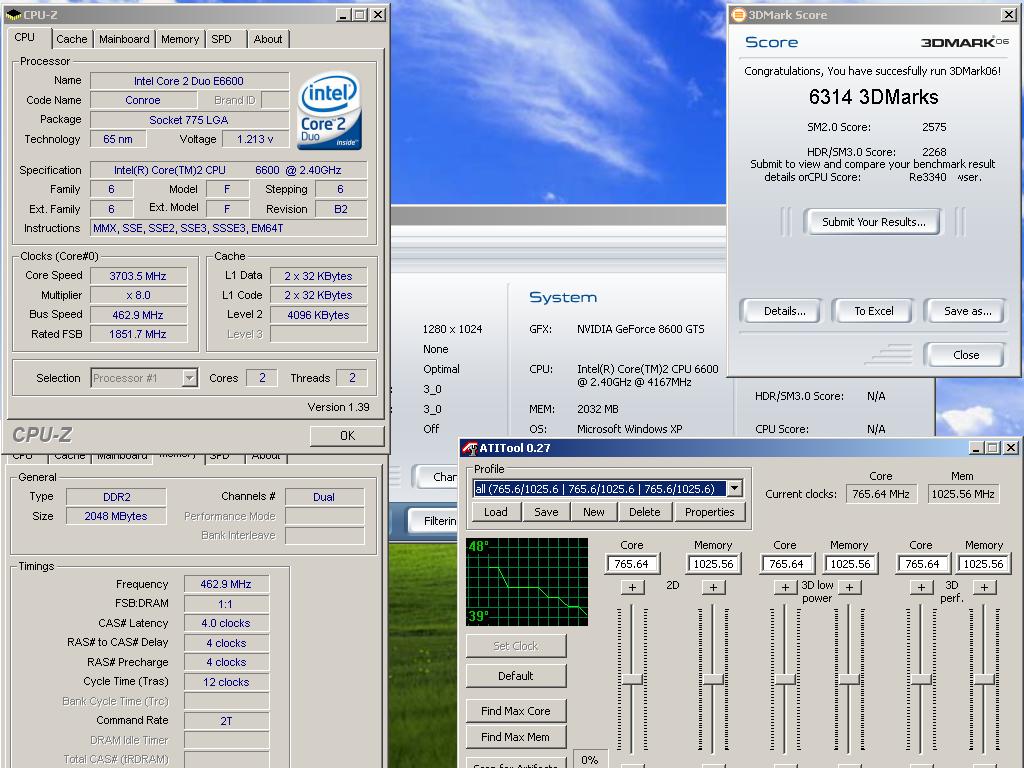1024x768 pixels.
Task: Select the SPD tab in CPU-Z
Action: tap(221, 39)
